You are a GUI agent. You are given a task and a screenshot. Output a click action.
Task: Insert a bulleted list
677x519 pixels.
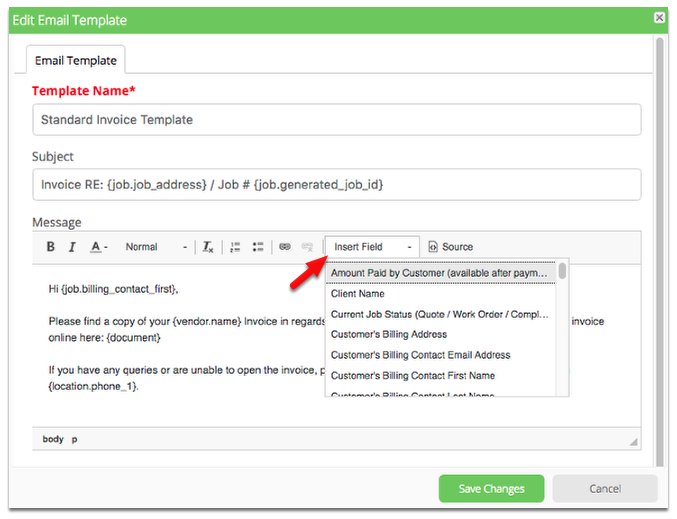click(258, 247)
